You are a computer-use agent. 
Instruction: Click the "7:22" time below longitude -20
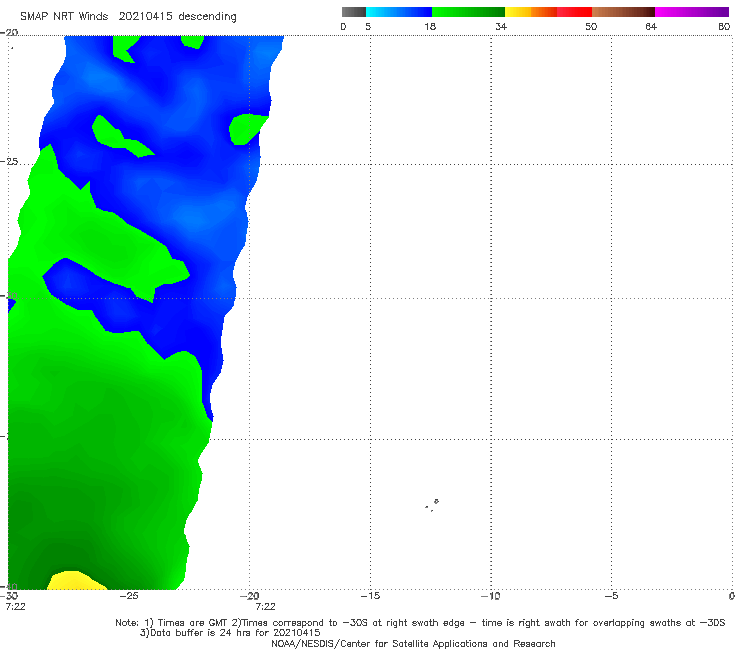pyautogui.click(x=265, y=607)
